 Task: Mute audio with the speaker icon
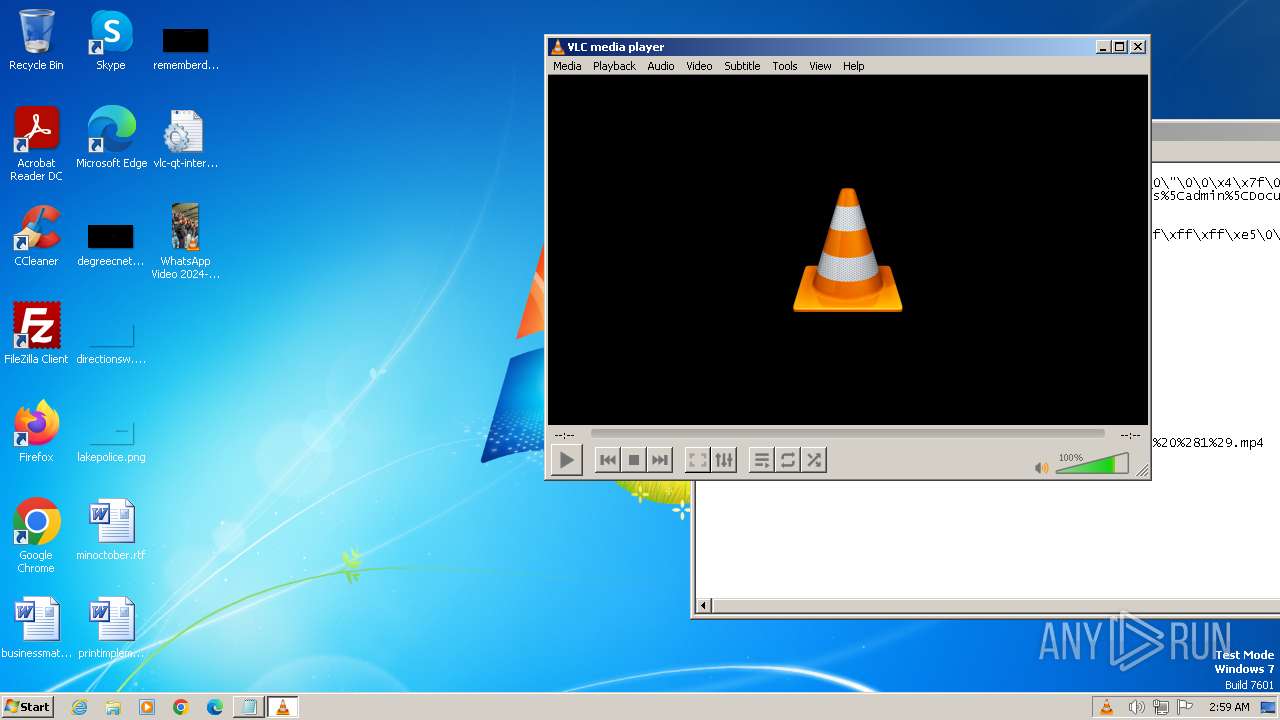click(x=1042, y=467)
